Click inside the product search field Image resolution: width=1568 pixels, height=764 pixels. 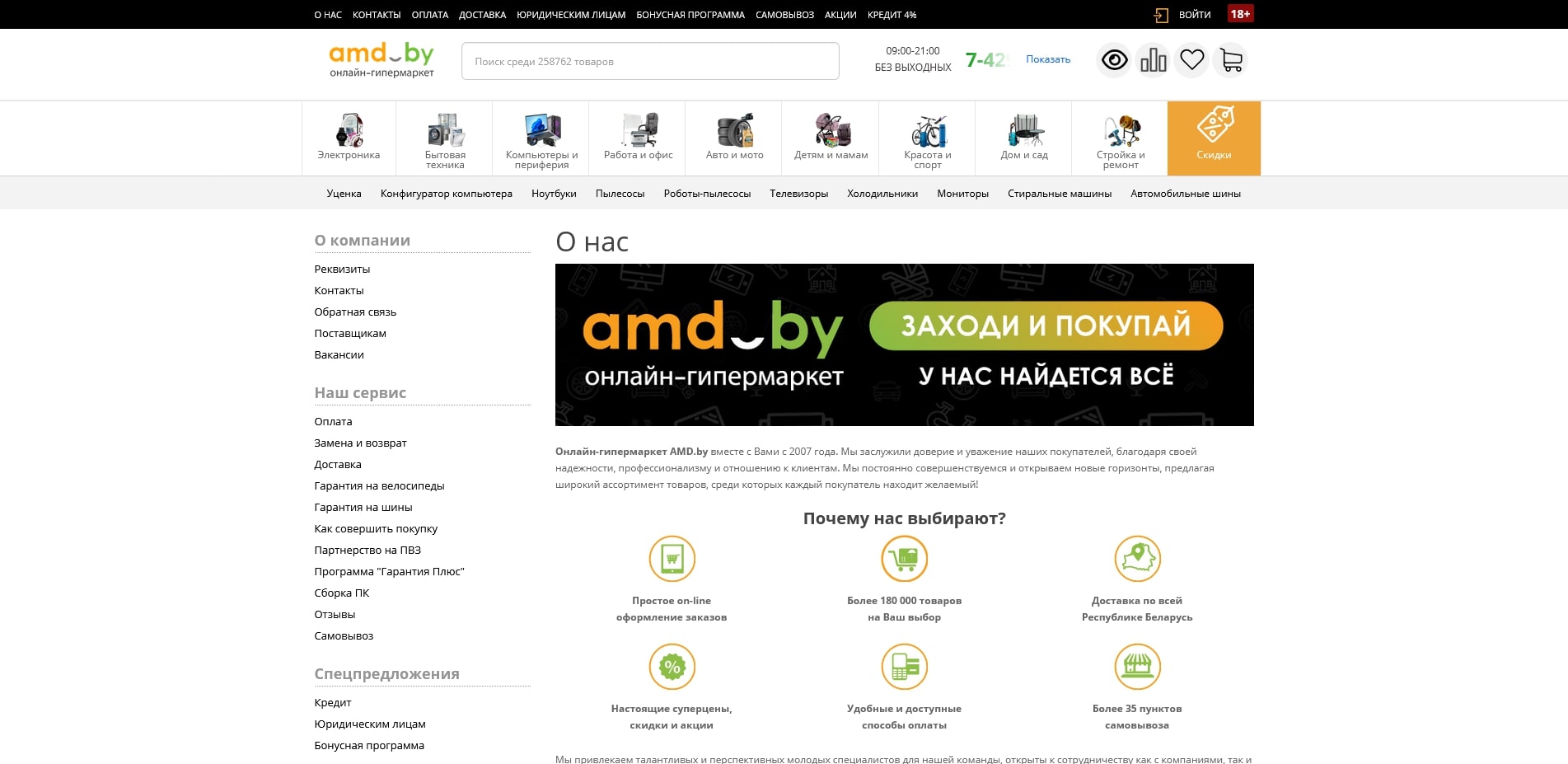(x=649, y=61)
